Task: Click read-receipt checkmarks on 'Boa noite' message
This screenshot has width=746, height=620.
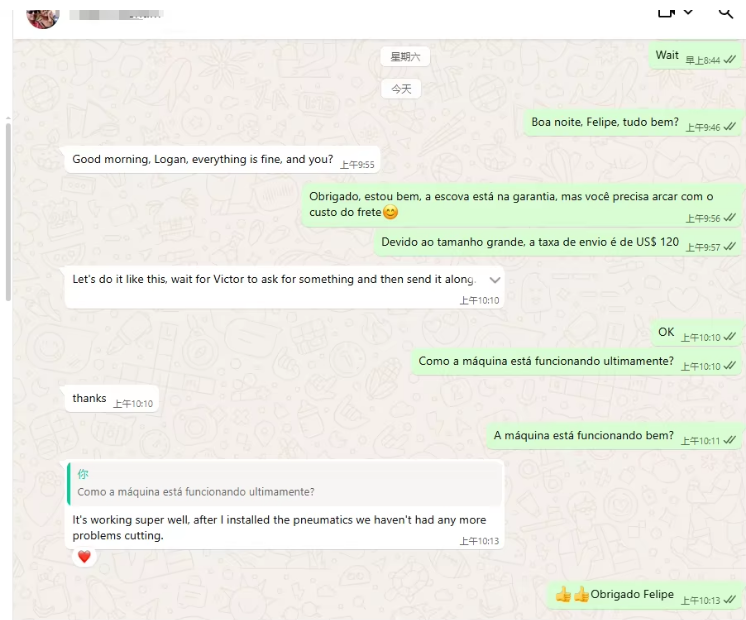Action: pos(729,127)
